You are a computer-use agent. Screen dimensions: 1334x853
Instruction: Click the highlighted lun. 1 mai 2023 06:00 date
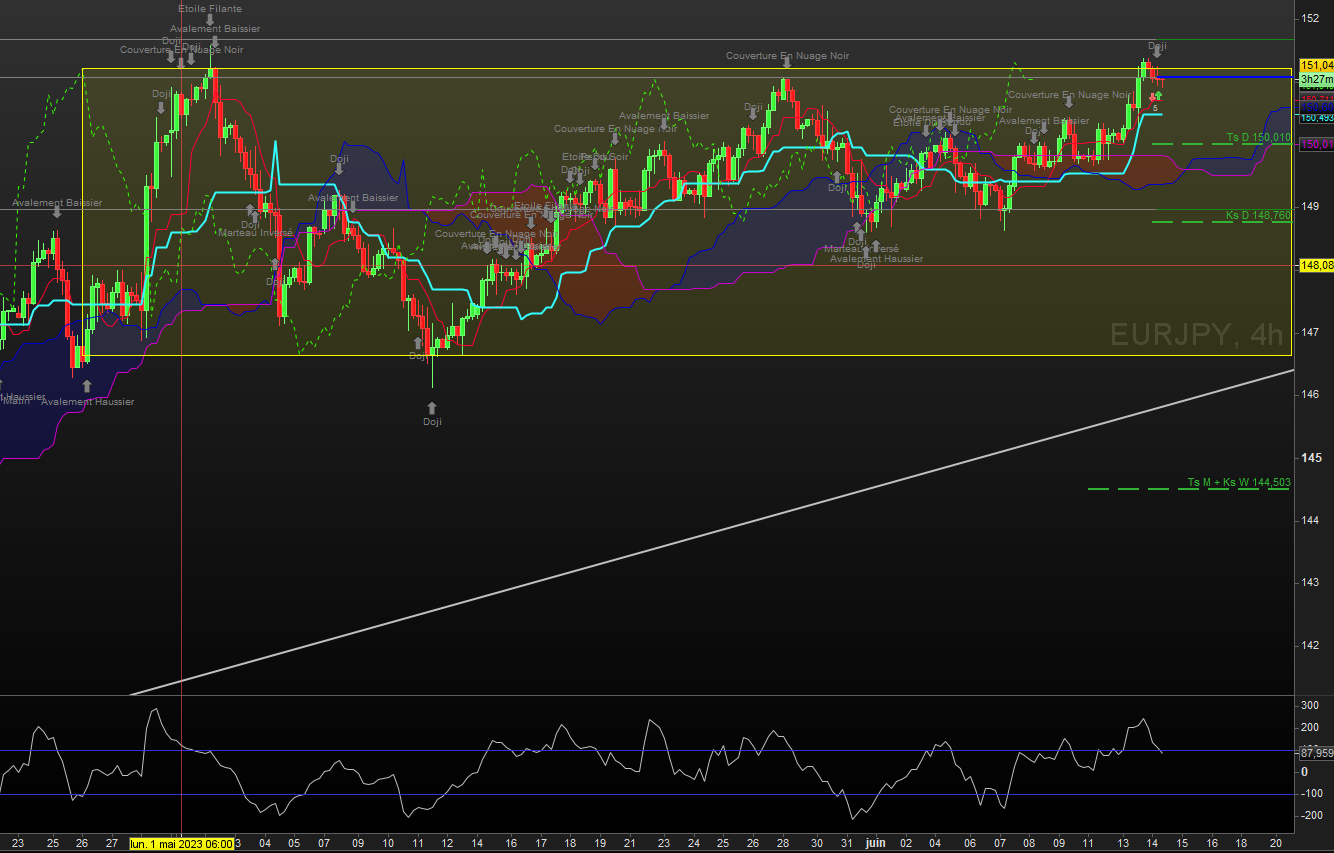point(181,844)
